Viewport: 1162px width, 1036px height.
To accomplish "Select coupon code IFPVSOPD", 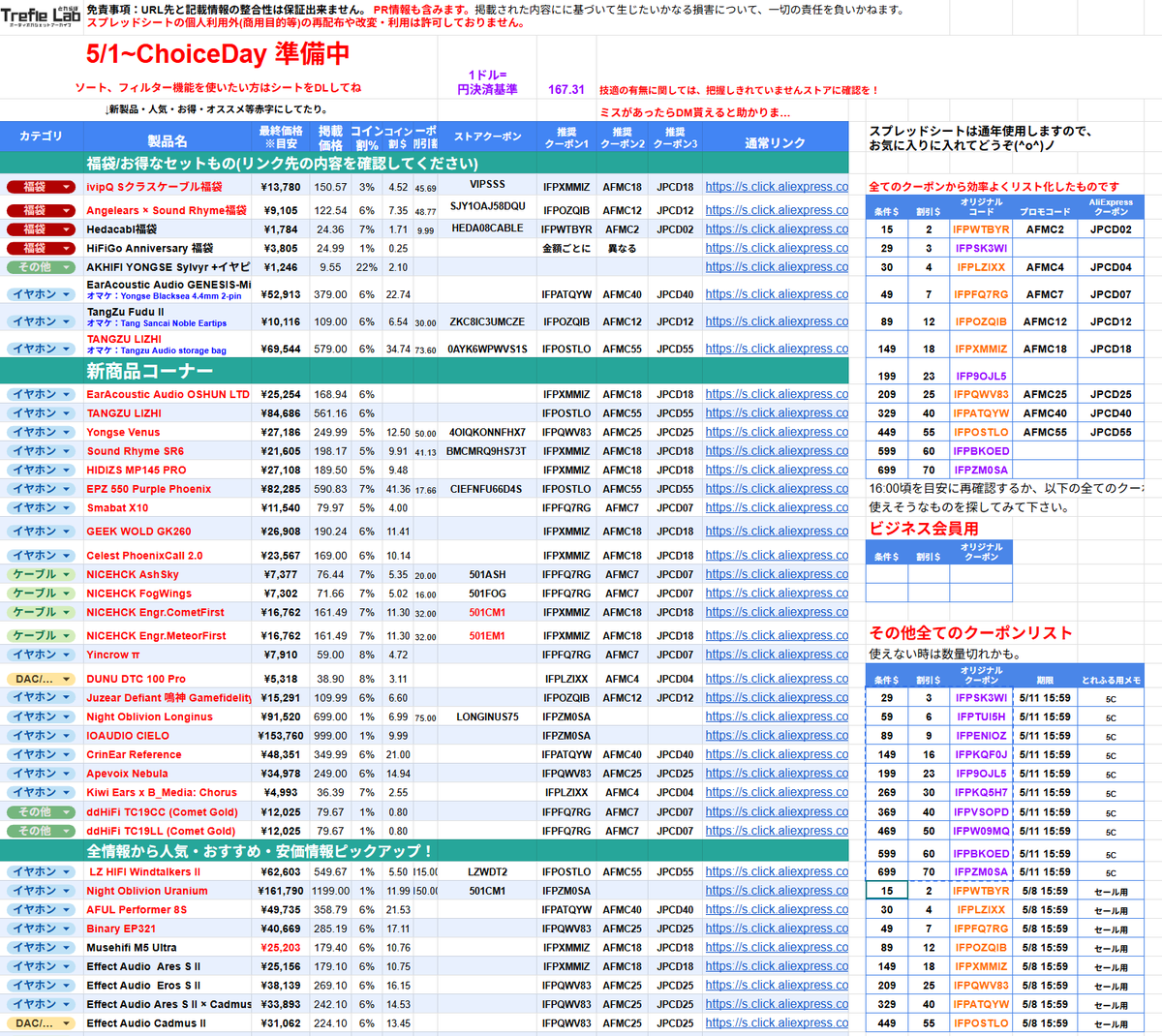I will point(981,812).
